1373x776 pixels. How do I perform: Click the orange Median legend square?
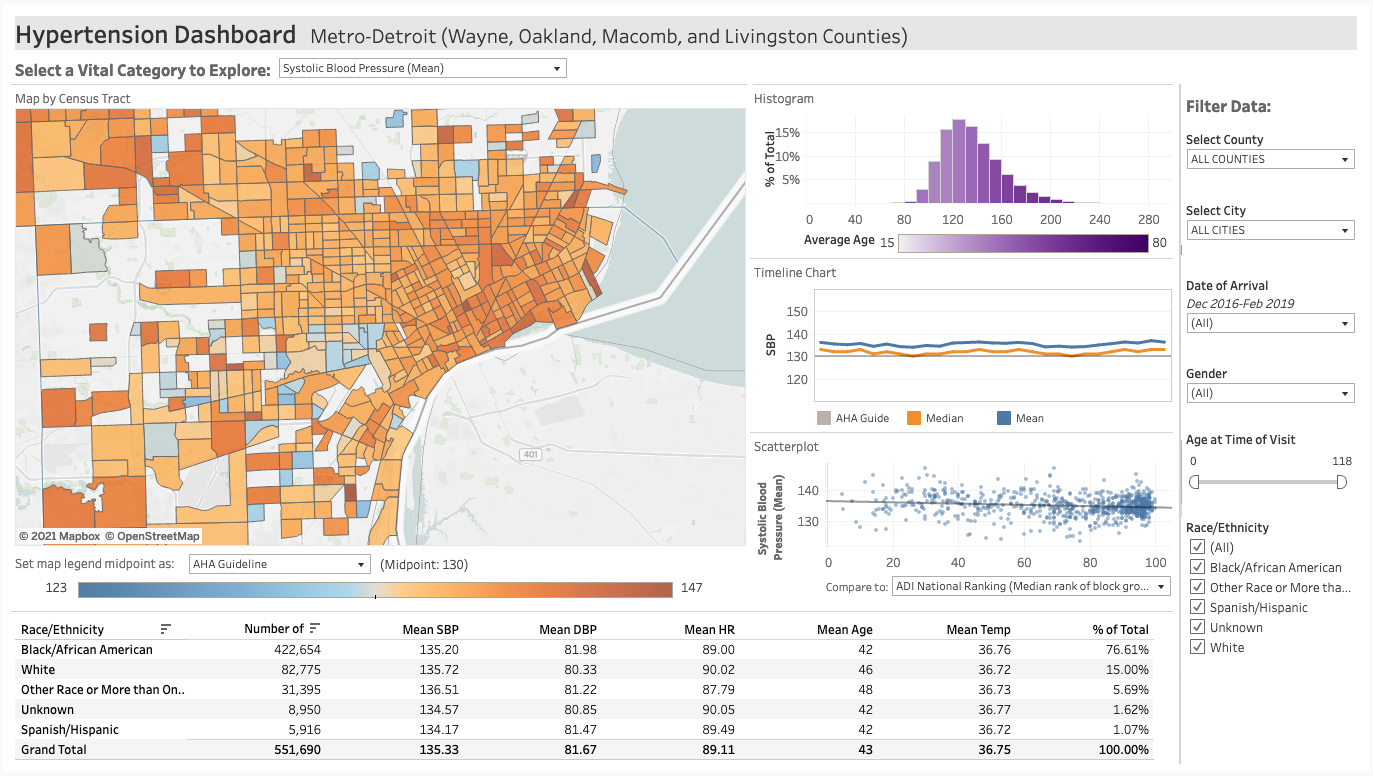pos(913,418)
